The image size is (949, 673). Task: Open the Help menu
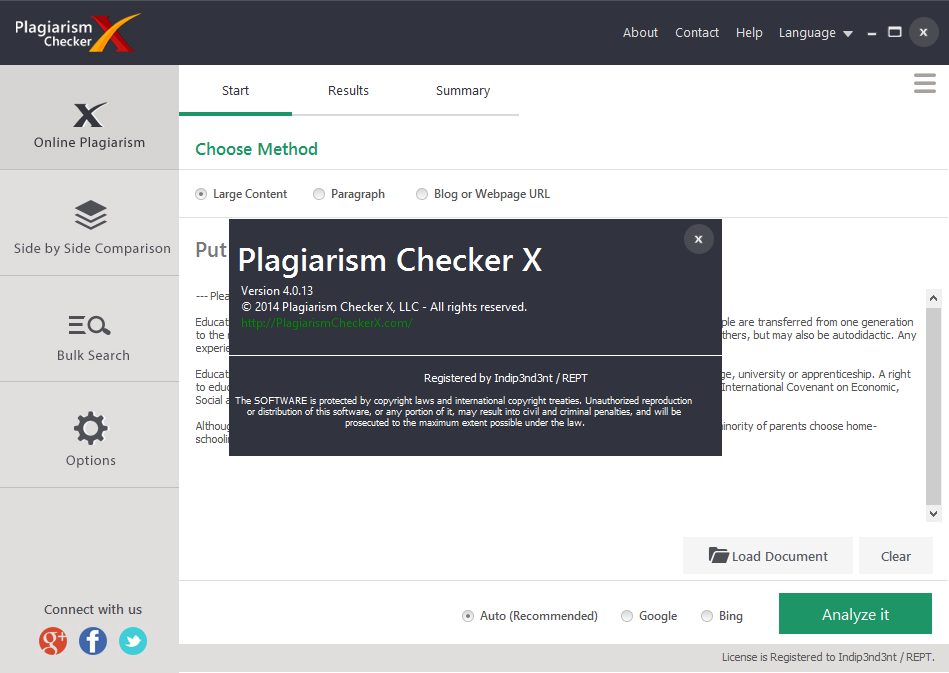(749, 33)
